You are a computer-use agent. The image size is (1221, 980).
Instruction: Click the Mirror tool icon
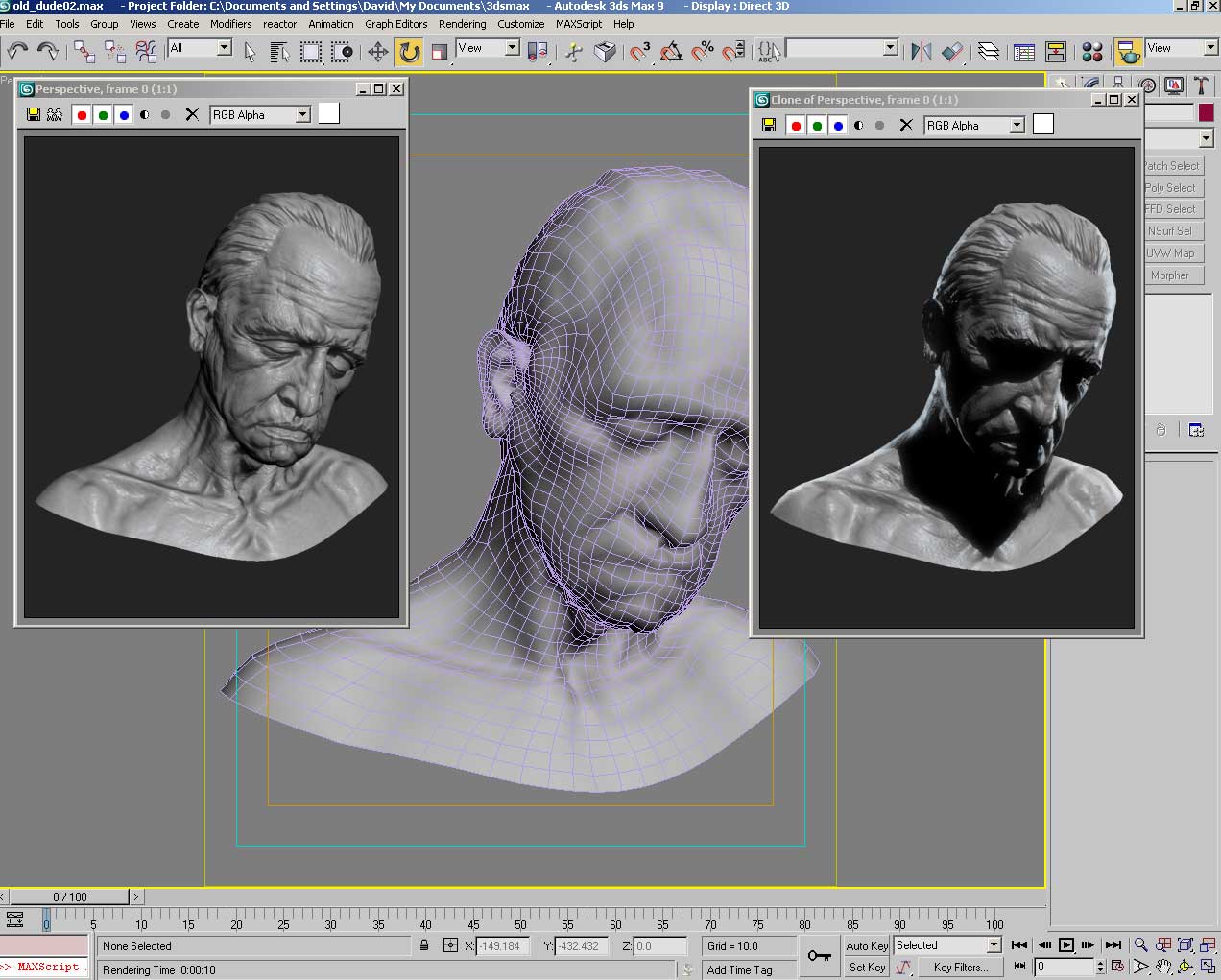pyautogui.click(x=922, y=51)
